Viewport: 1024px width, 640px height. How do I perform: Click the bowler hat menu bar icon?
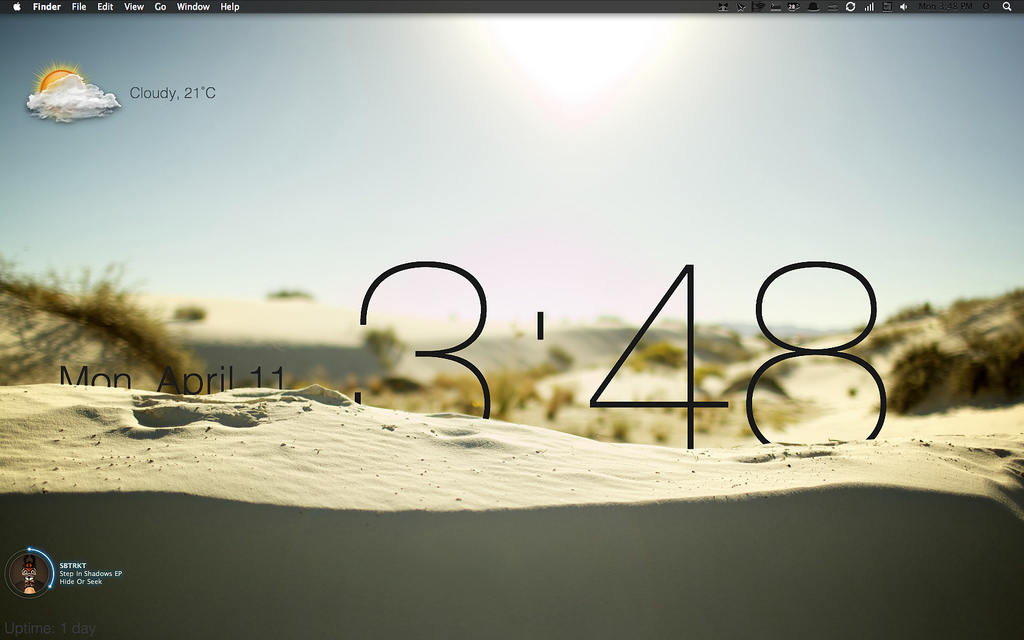pyautogui.click(x=813, y=7)
